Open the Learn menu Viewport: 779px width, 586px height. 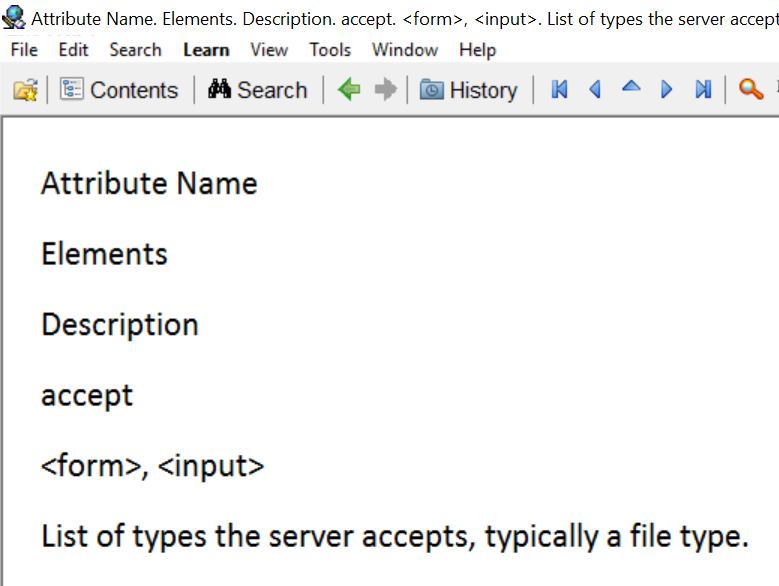(206, 50)
